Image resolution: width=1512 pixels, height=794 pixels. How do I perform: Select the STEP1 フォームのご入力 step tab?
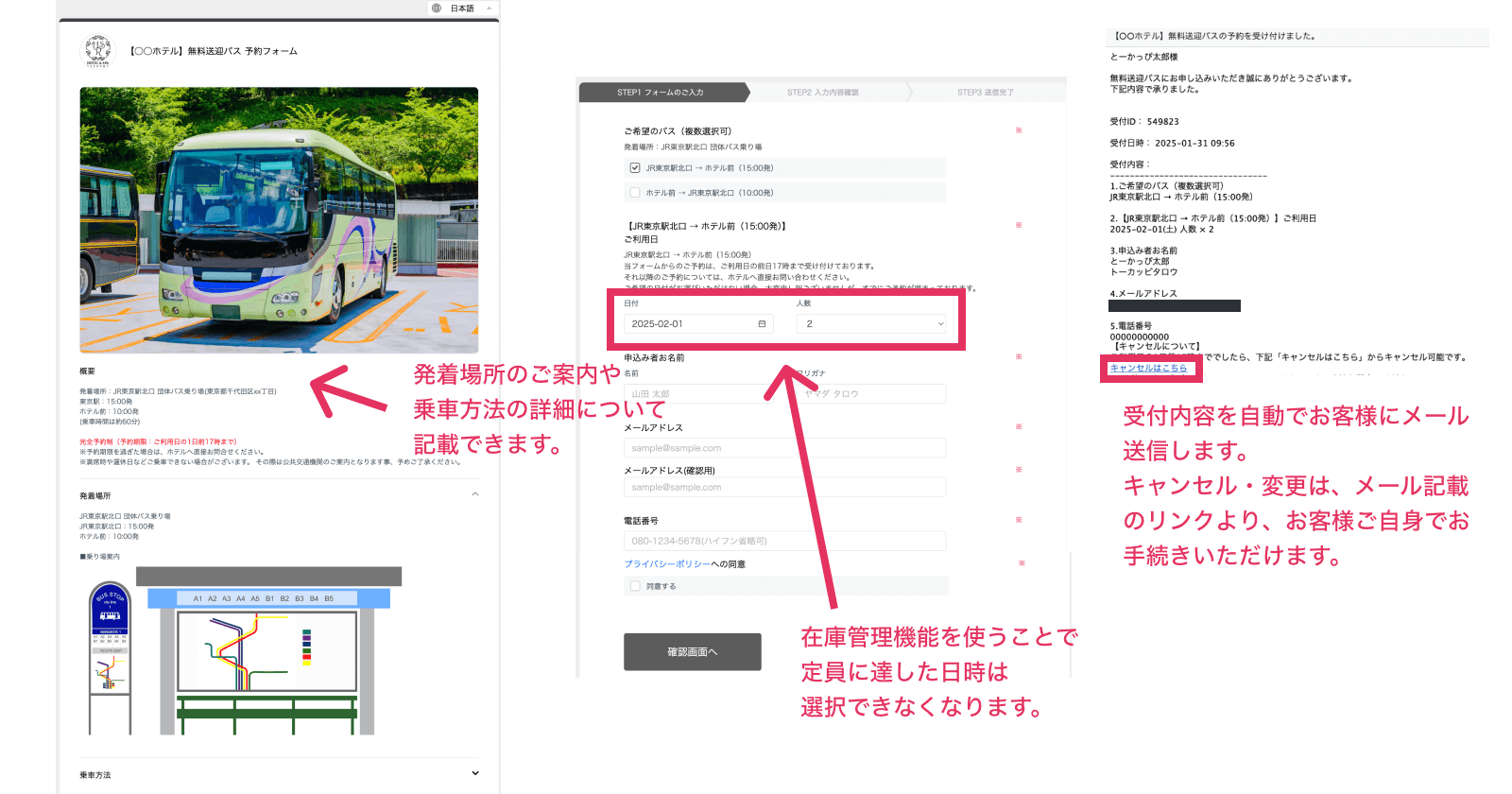pos(661,93)
